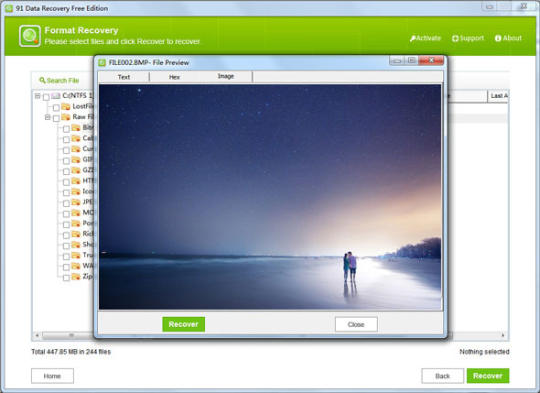
Task: Collapse the Raw Files tree node
Action: coord(48,117)
